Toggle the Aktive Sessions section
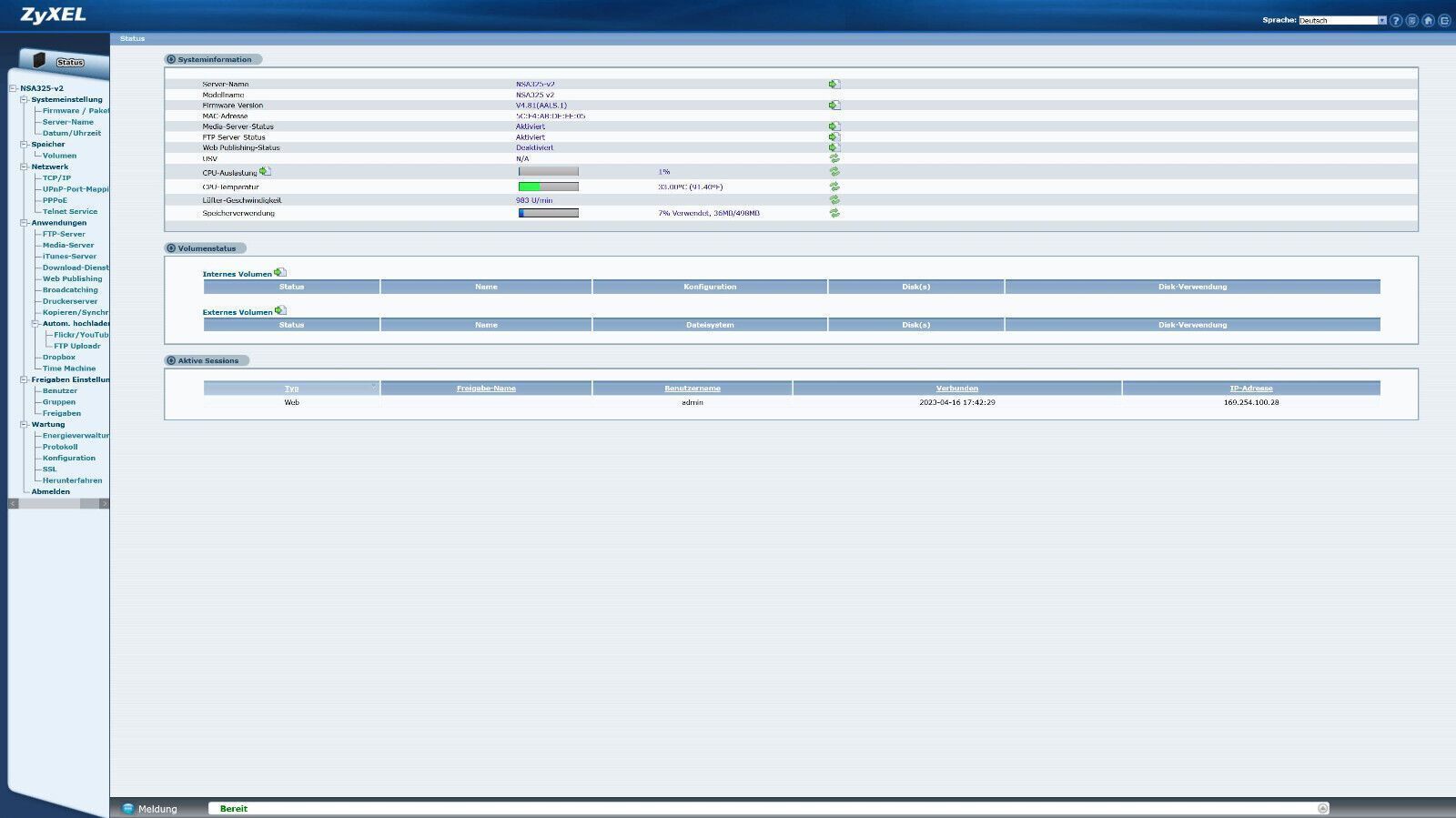Screen dimensions: 1456x818 (x=171, y=360)
